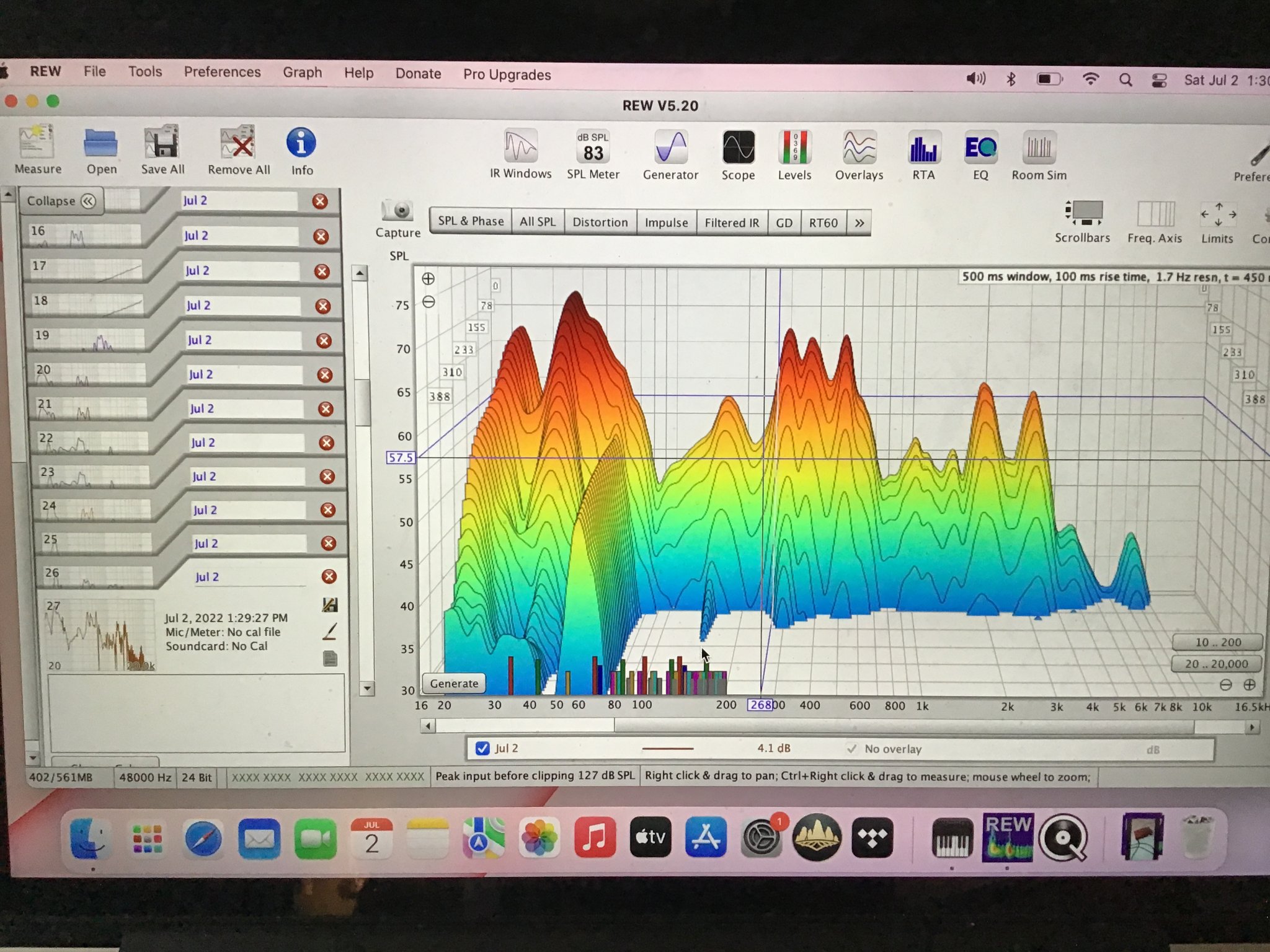The height and width of the screenshot is (952, 1270).
Task: Click the vertical graph scrollbar thumb
Action: [x=363, y=402]
